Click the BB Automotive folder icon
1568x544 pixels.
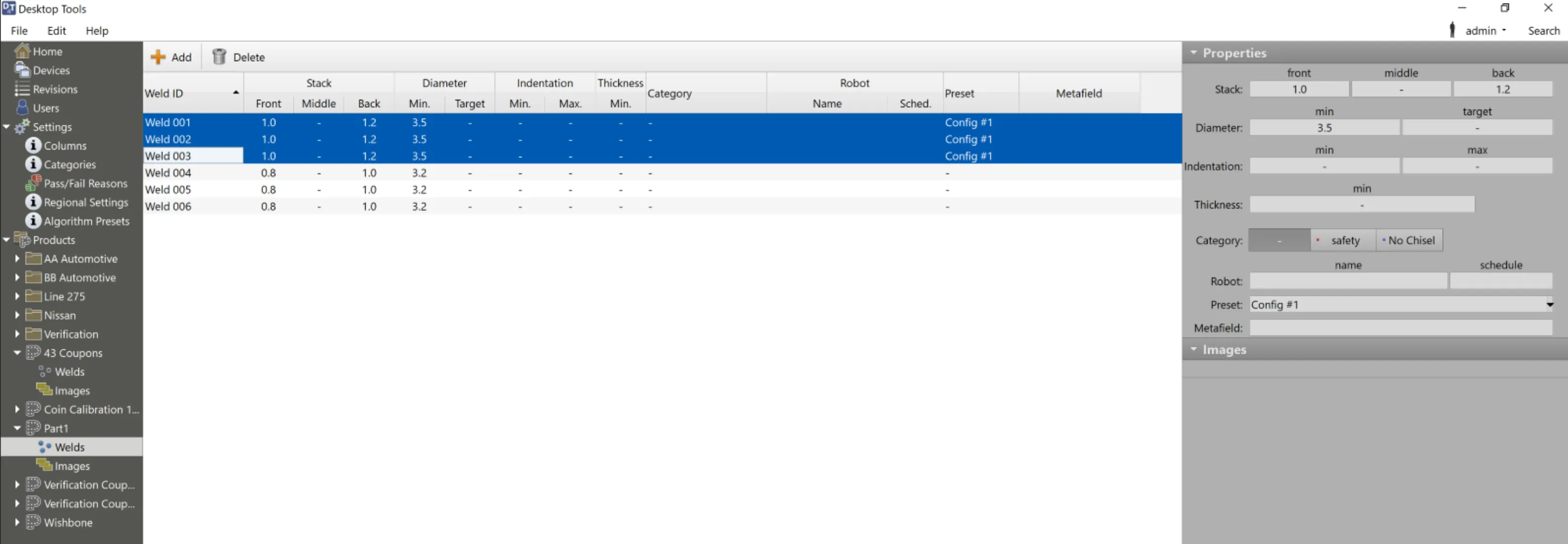pyautogui.click(x=34, y=278)
